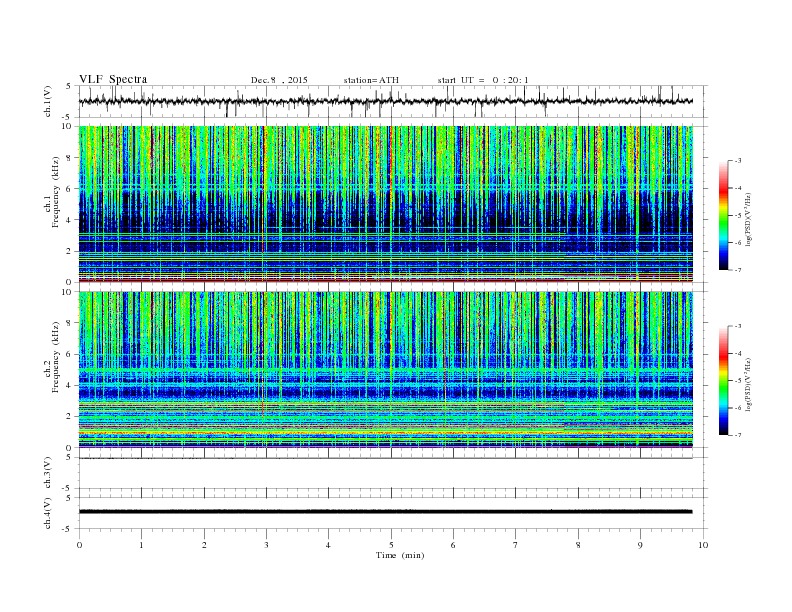Click x-axis tick label "5" on time axis
Screen dimensions: 792x612
pyautogui.click(x=391, y=545)
